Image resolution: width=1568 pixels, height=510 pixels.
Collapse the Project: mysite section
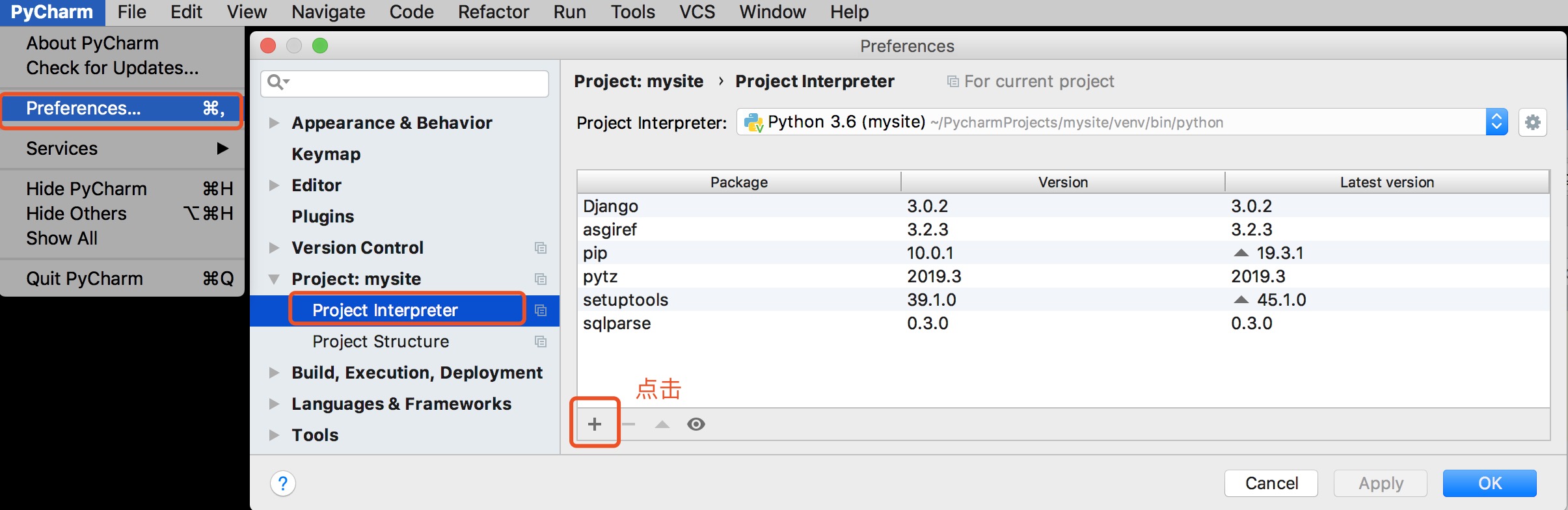pyautogui.click(x=275, y=279)
